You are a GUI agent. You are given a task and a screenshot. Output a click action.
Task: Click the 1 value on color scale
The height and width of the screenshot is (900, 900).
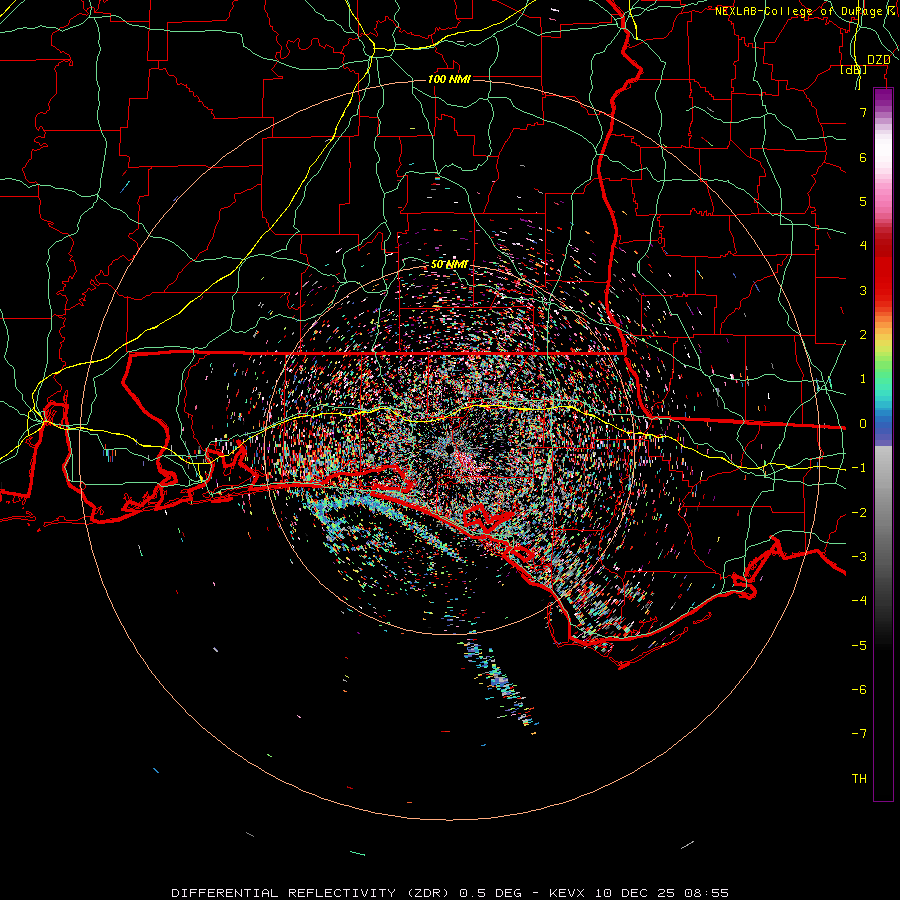(x=863, y=379)
